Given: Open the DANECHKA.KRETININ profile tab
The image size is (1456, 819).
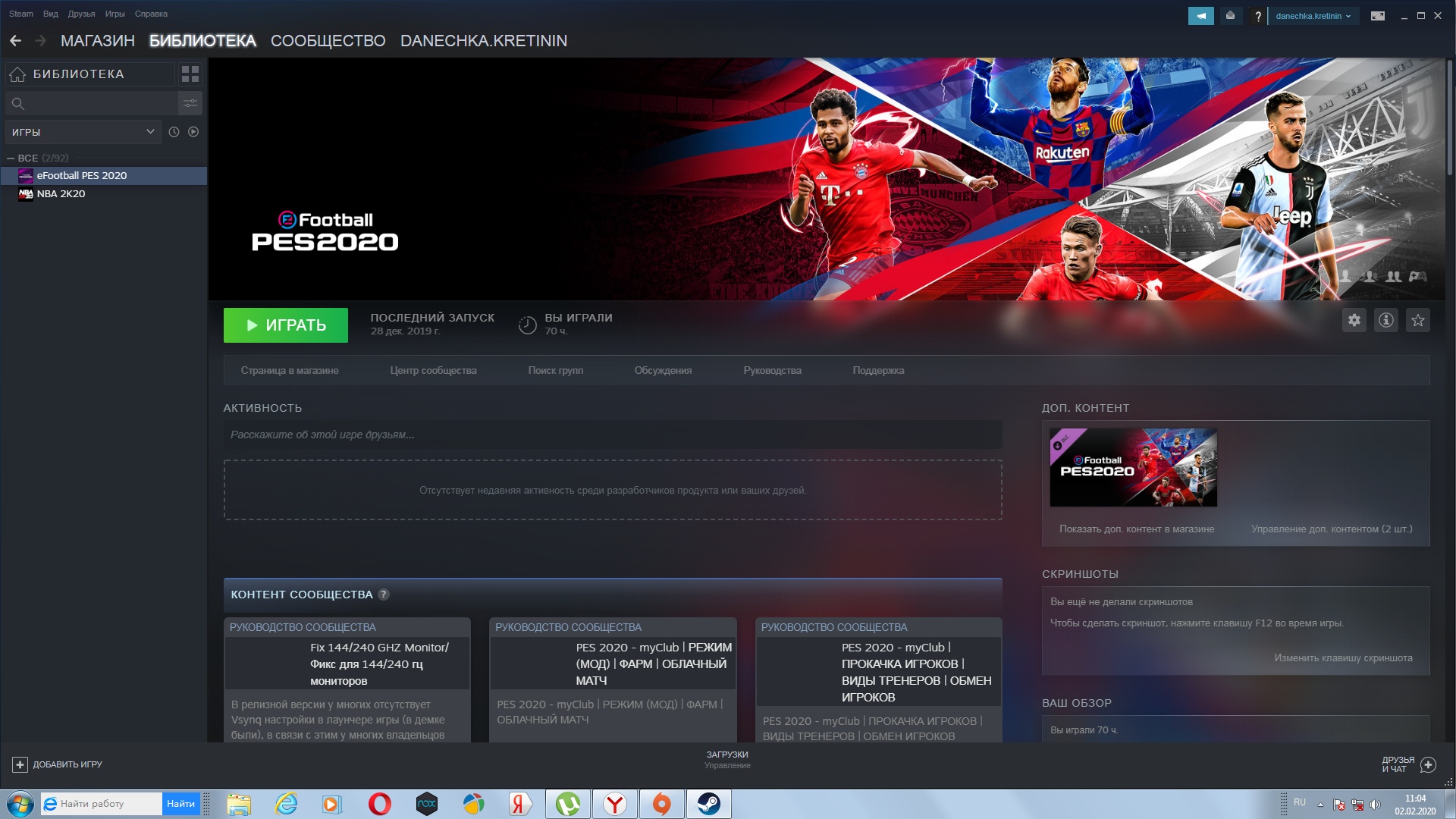Looking at the screenshot, I should click(x=484, y=41).
